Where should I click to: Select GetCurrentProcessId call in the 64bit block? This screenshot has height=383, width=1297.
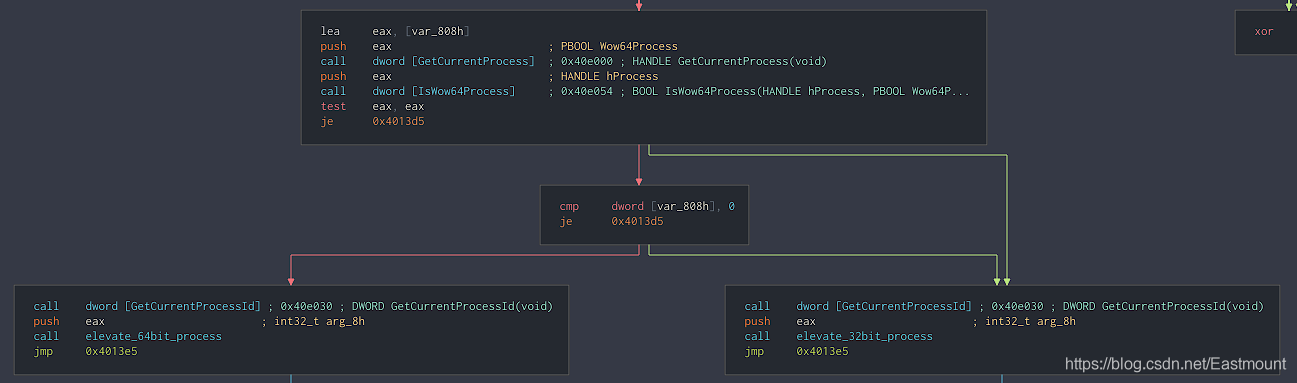[147, 306]
